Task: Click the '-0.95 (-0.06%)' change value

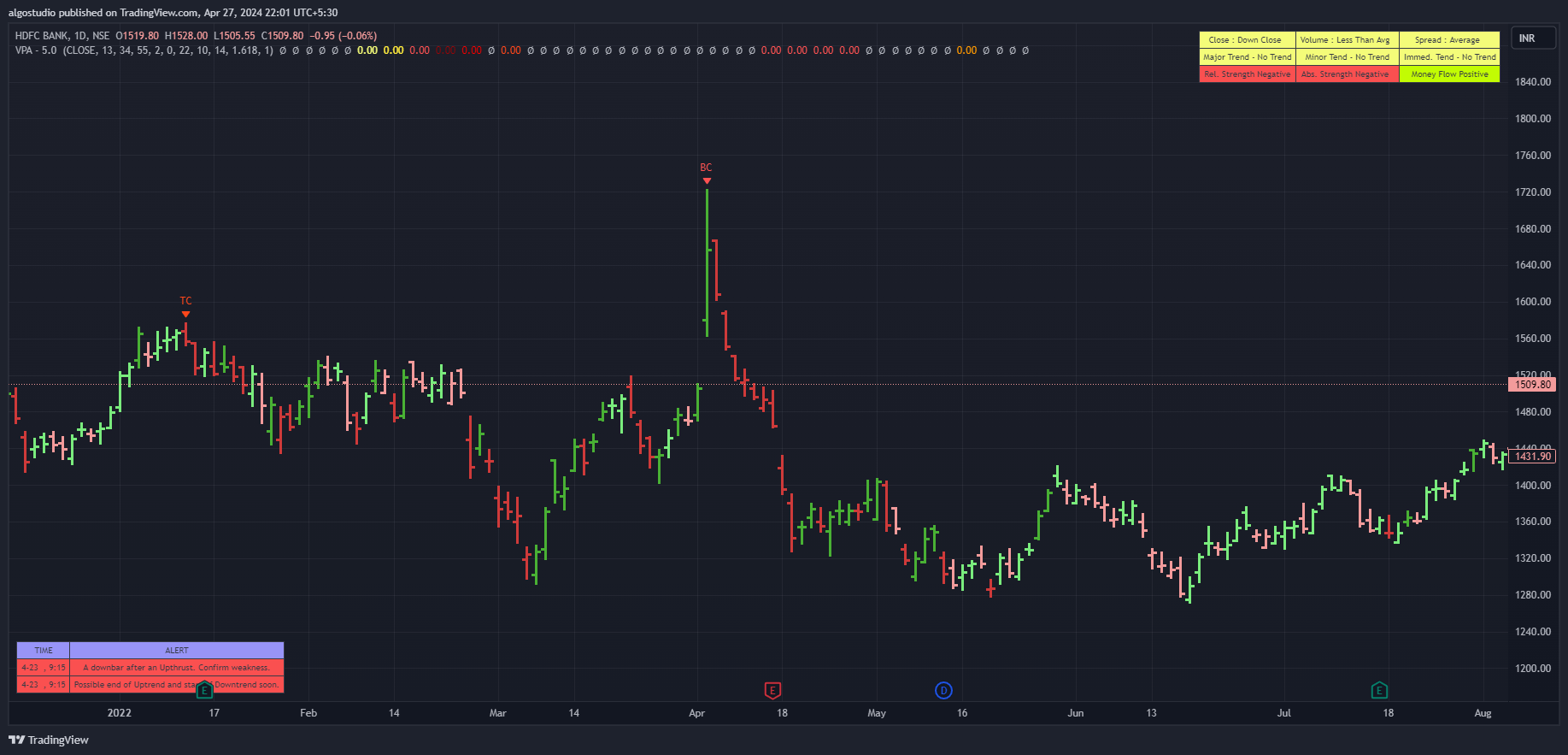Action: coord(344,36)
